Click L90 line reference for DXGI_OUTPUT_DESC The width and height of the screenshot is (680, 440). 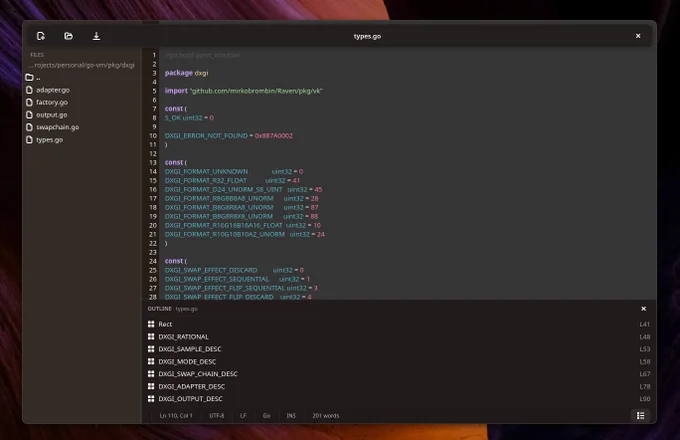(x=644, y=399)
